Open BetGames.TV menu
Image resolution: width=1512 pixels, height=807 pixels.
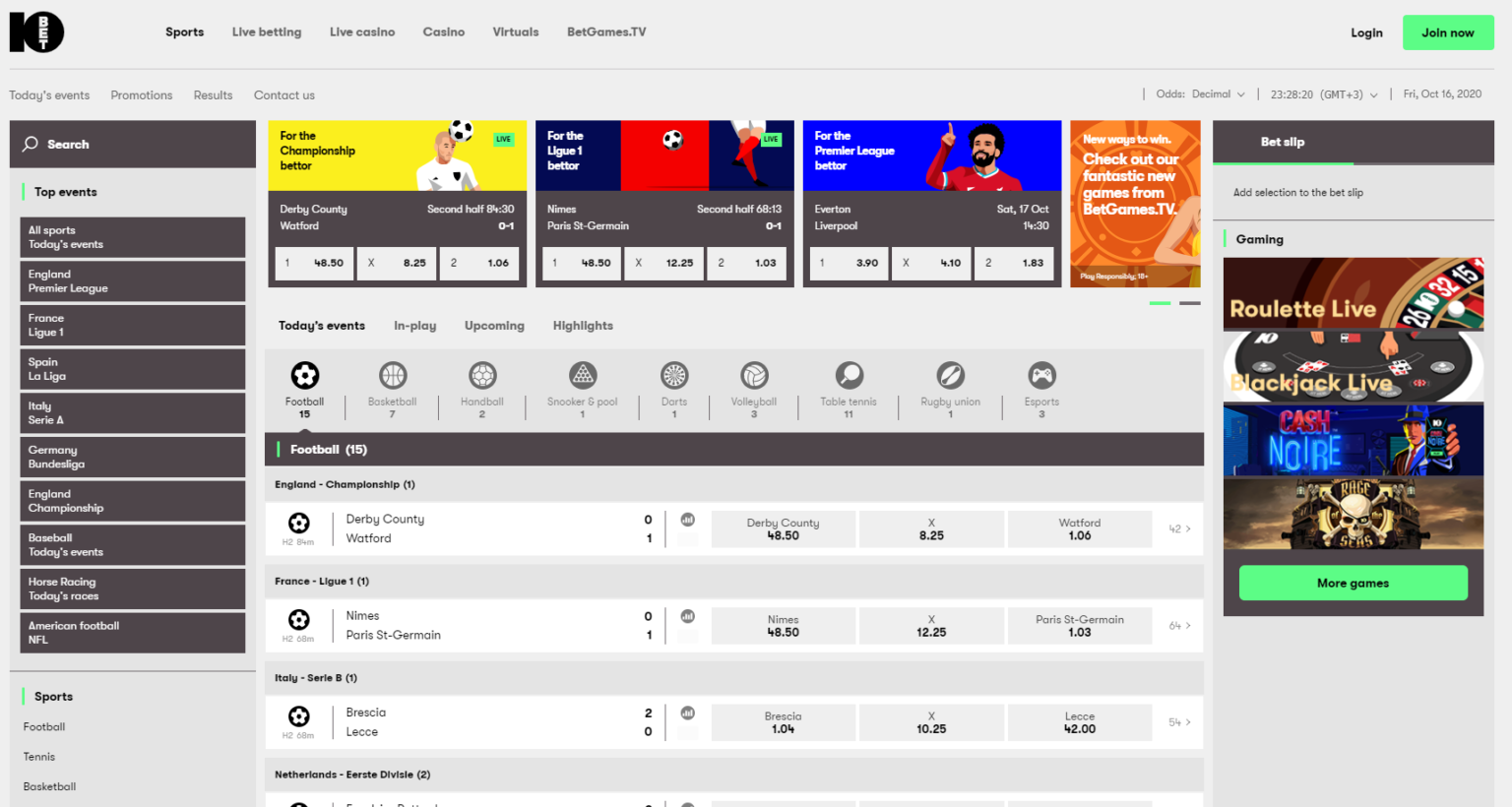606,32
